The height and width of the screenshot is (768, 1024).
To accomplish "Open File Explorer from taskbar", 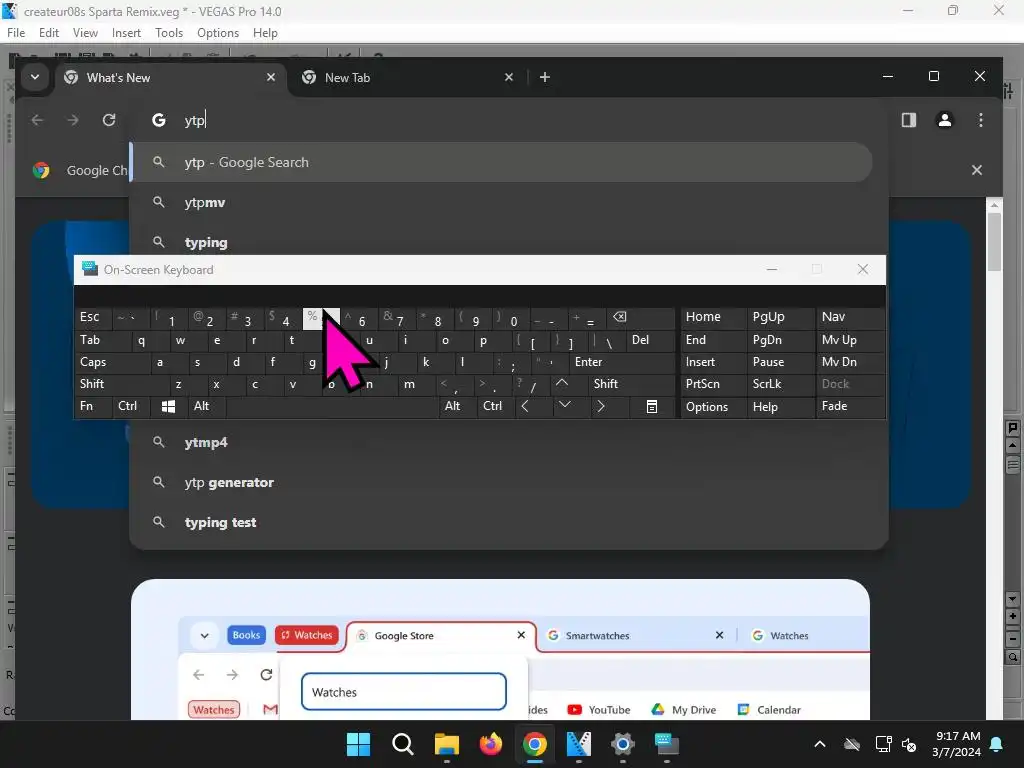I will pos(447,744).
